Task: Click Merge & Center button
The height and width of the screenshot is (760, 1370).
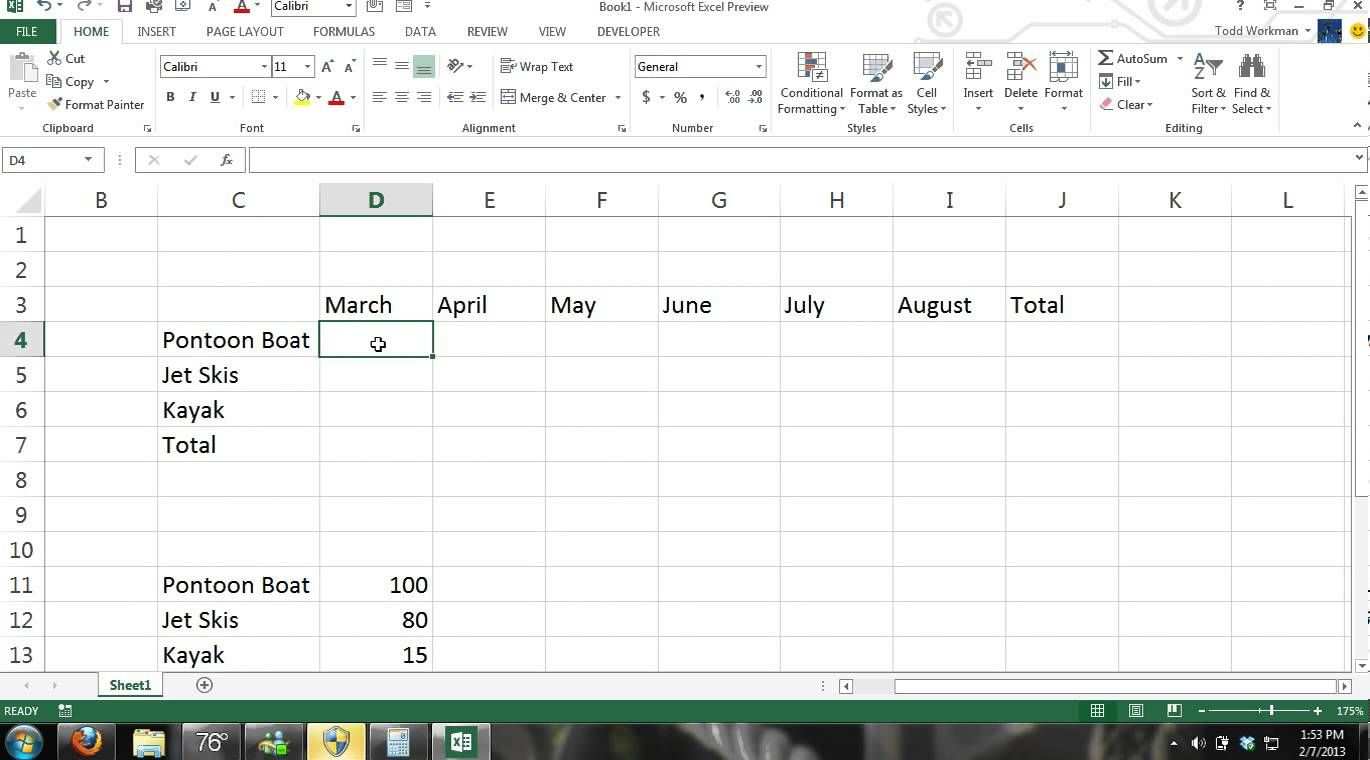Action: (553, 98)
